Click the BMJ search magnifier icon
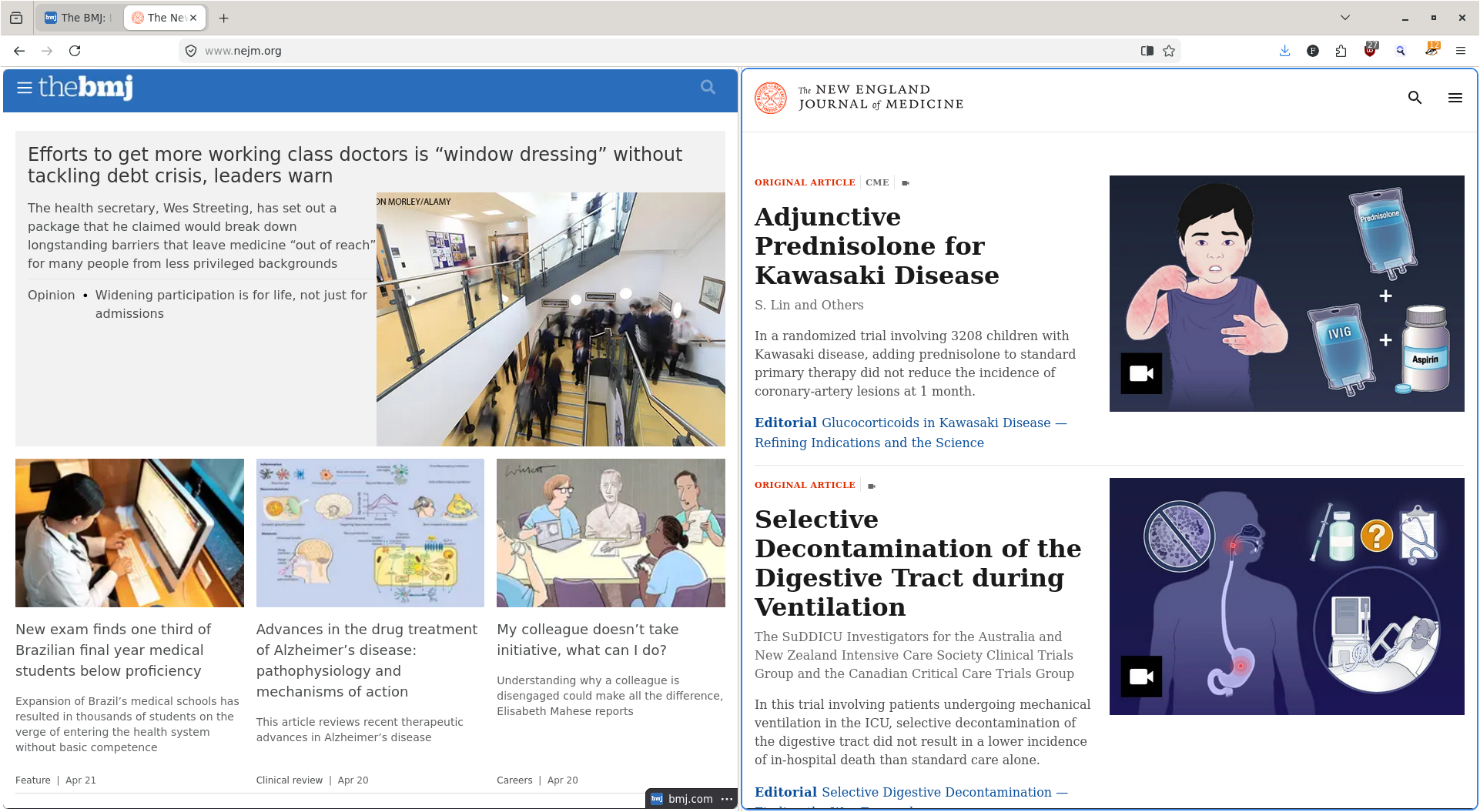Image resolution: width=1480 pixels, height=812 pixels. pyautogui.click(x=708, y=88)
